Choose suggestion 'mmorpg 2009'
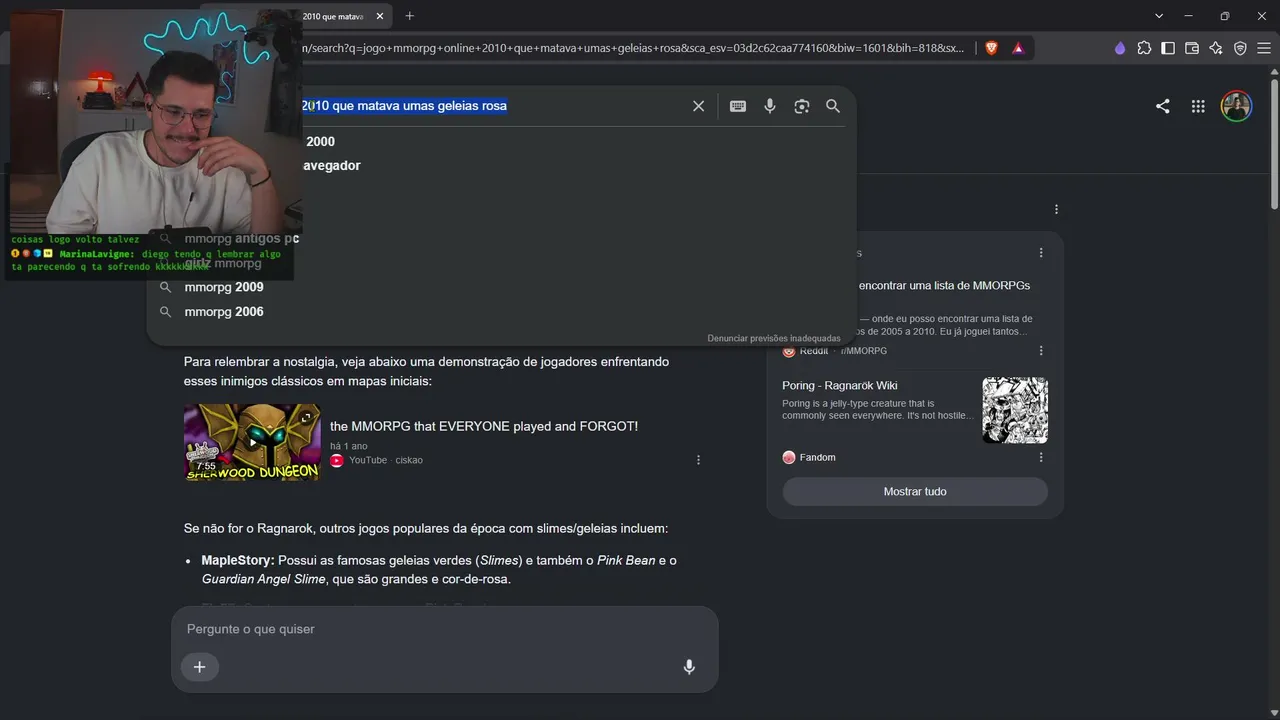This screenshot has height=720, width=1280. tap(224, 287)
